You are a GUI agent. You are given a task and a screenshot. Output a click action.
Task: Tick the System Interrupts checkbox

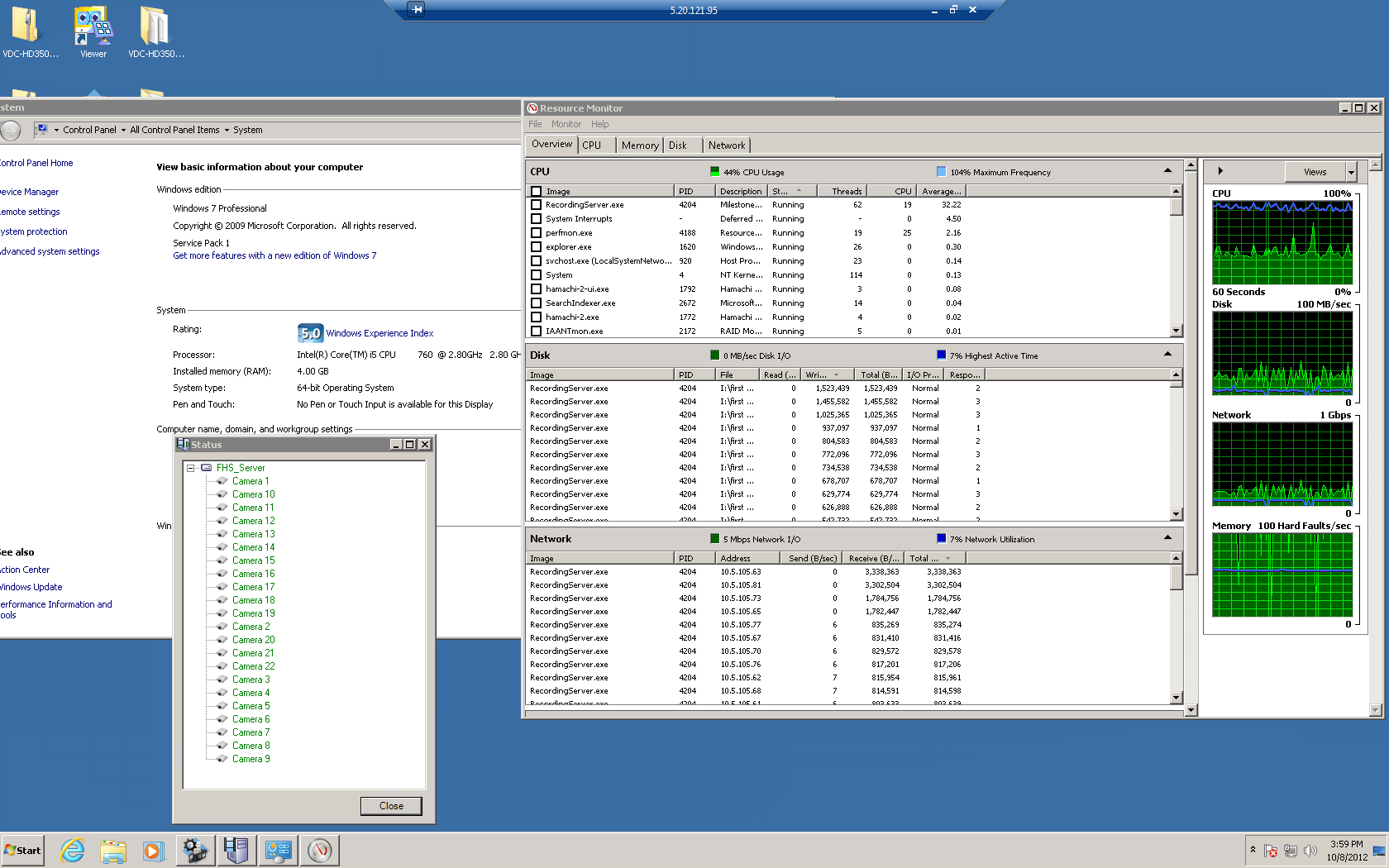536,219
